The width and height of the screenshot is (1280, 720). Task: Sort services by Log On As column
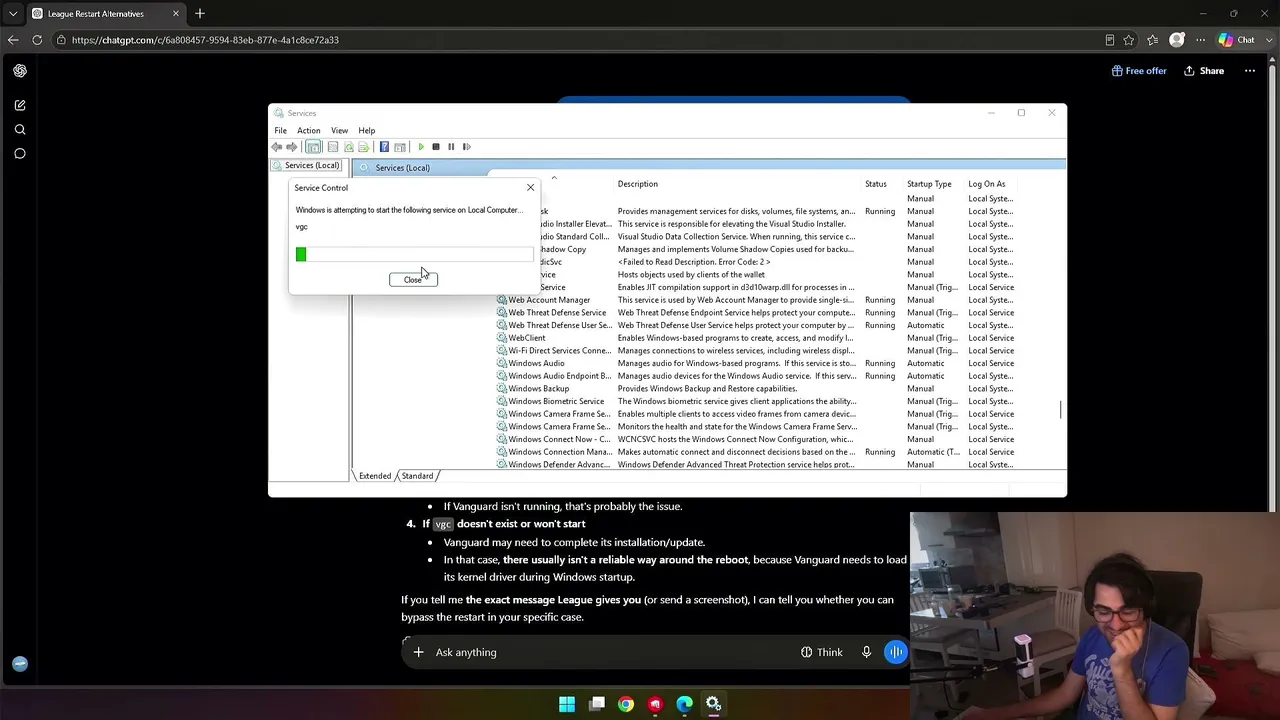[987, 184]
